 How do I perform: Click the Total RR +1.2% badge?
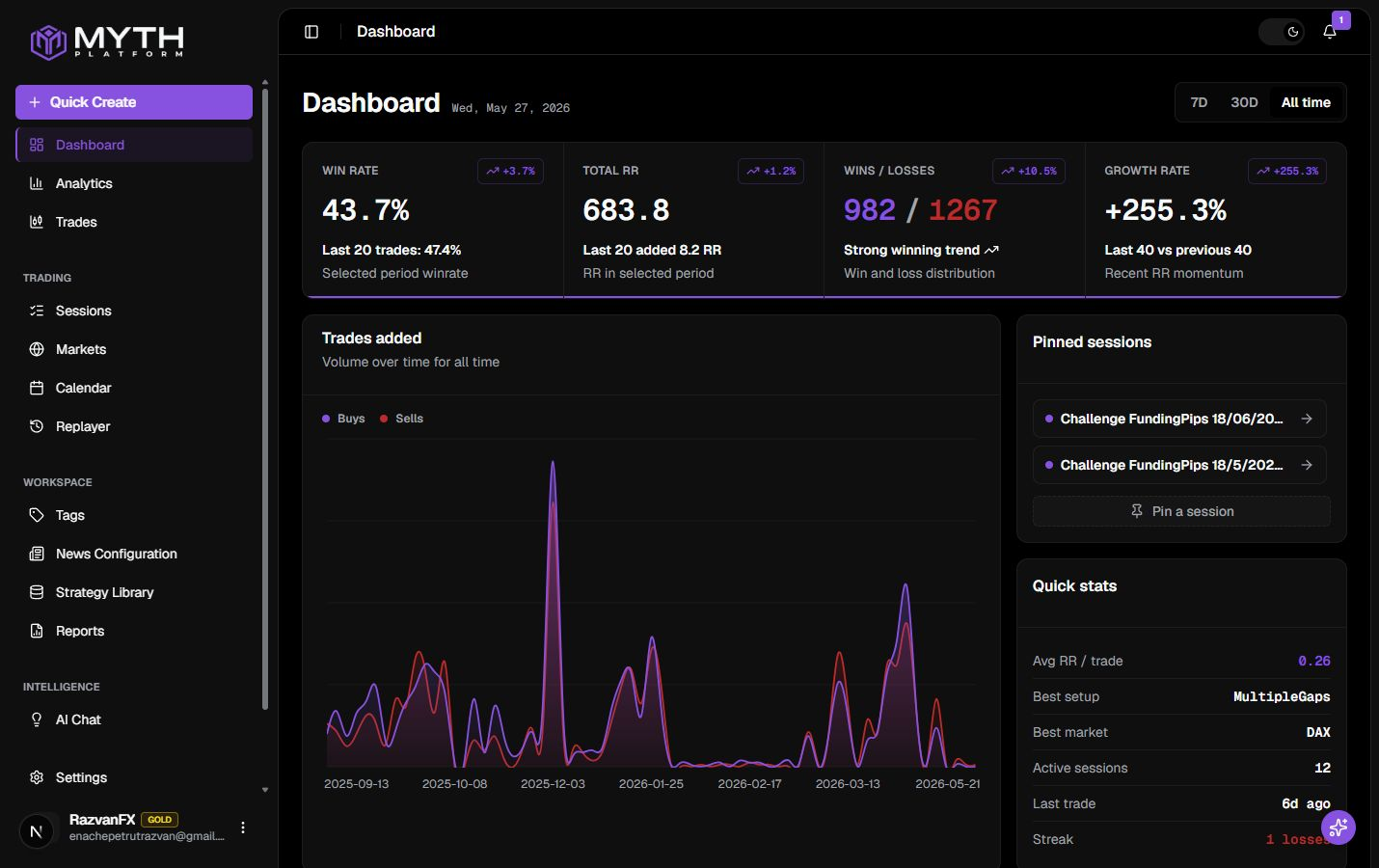coord(771,171)
